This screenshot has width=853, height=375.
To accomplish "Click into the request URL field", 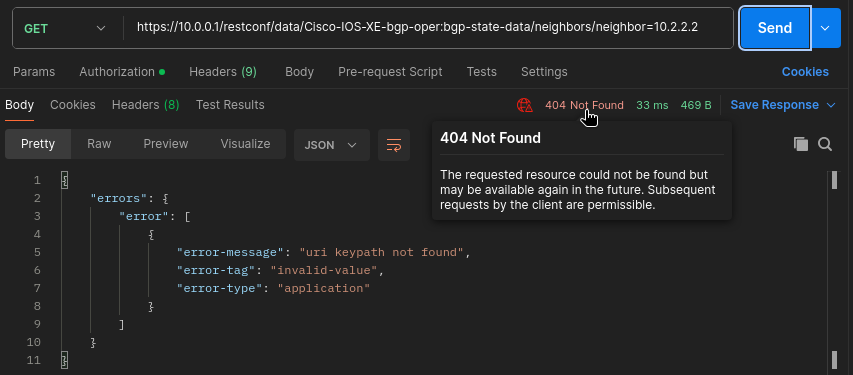I will (x=428, y=28).
